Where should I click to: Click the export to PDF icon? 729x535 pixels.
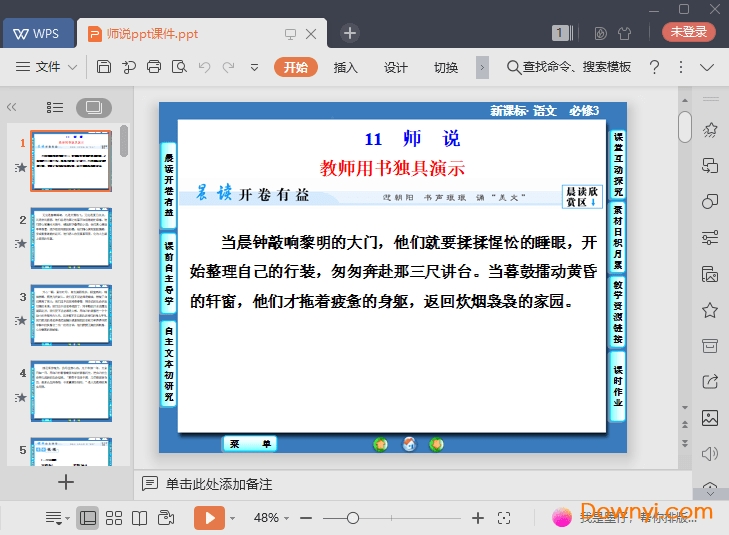click(129, 67)
